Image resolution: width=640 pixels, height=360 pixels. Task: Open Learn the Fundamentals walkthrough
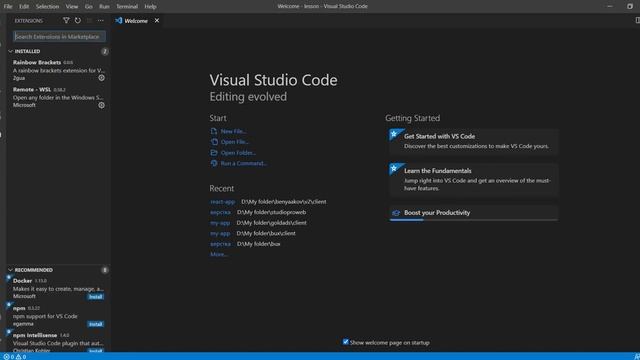tap(473, 180)
